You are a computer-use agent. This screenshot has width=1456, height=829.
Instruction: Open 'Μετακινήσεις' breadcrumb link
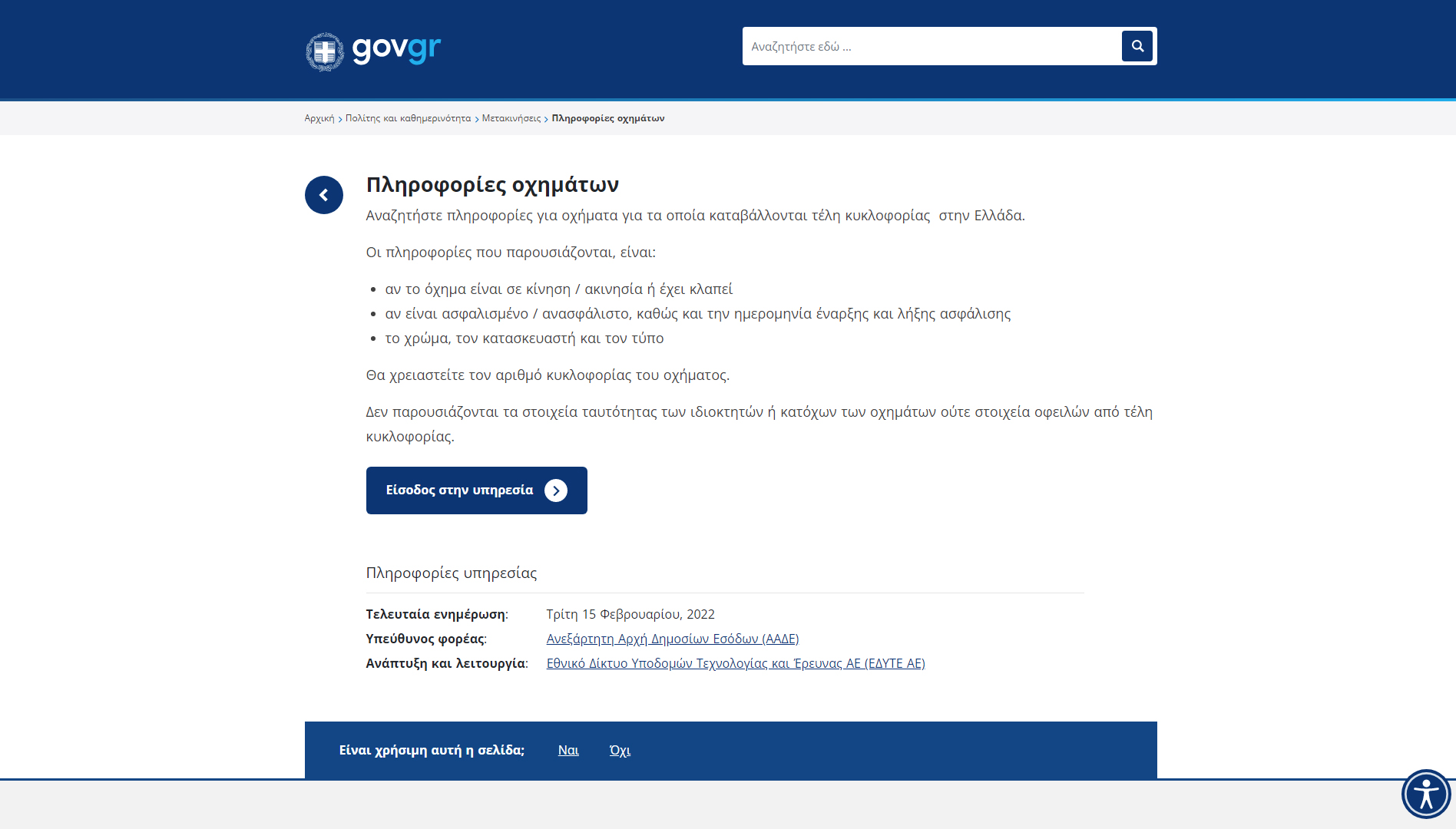(511, 118)
